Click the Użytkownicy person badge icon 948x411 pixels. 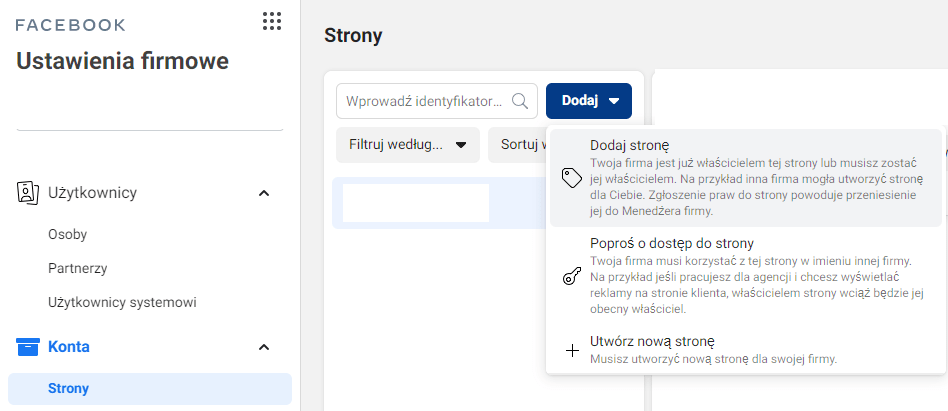(28, 192)
